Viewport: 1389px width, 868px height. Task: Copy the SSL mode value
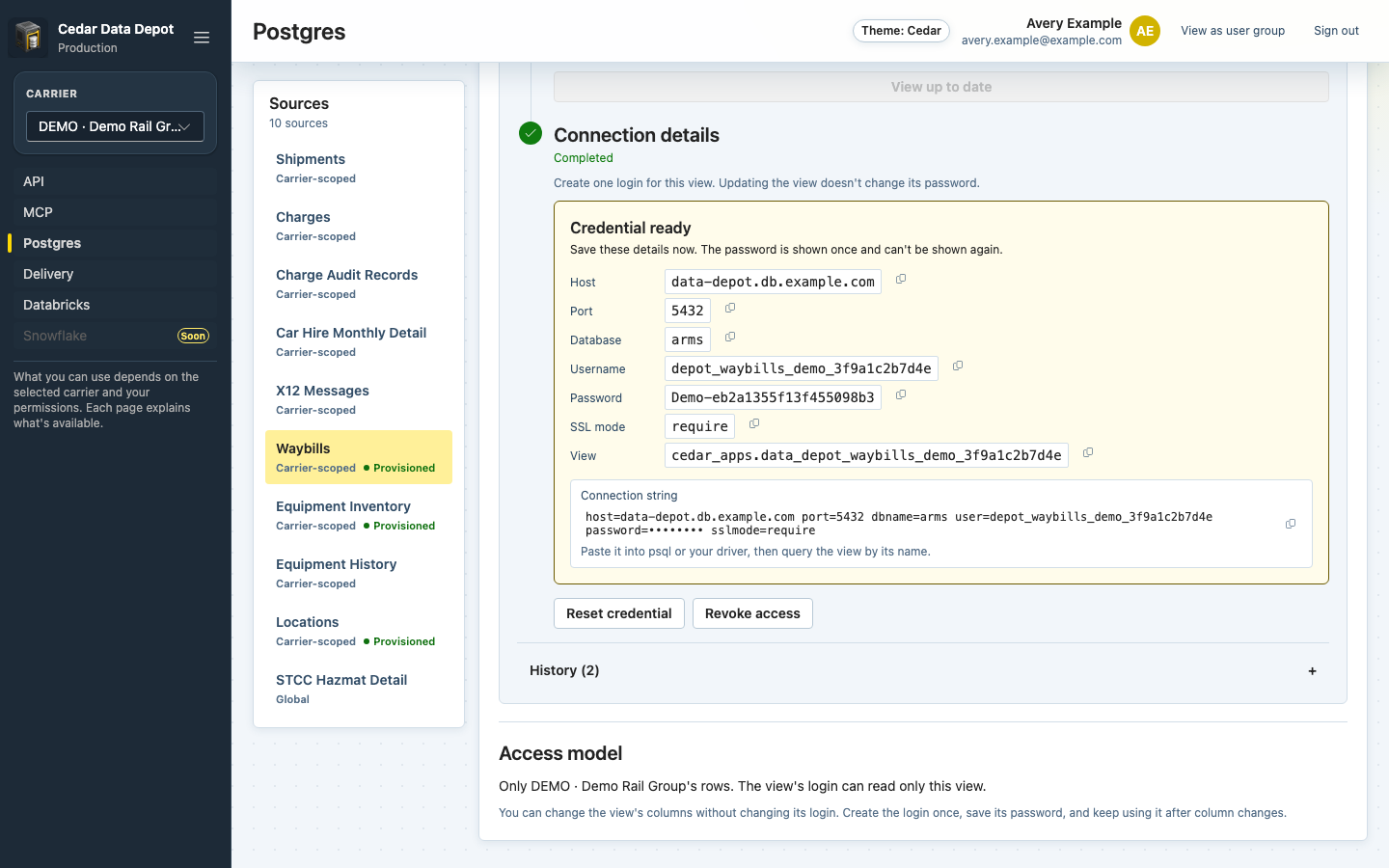pos(754,424)
